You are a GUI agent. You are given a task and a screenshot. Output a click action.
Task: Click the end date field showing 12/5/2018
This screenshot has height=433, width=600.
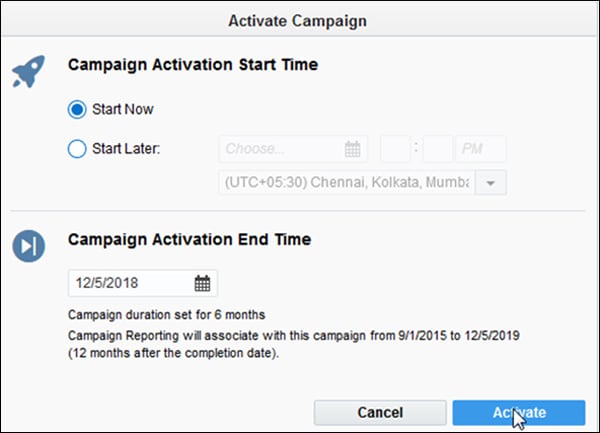tap(130, 283)
